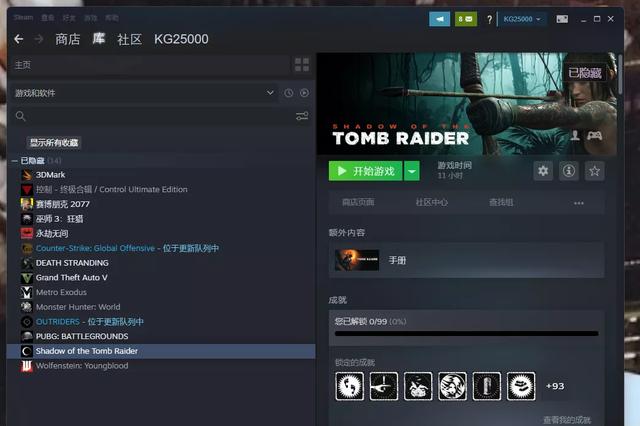Screen dimensions: 640x426
Task: Open the 社区 community tab
Action: tap(129, 39)
